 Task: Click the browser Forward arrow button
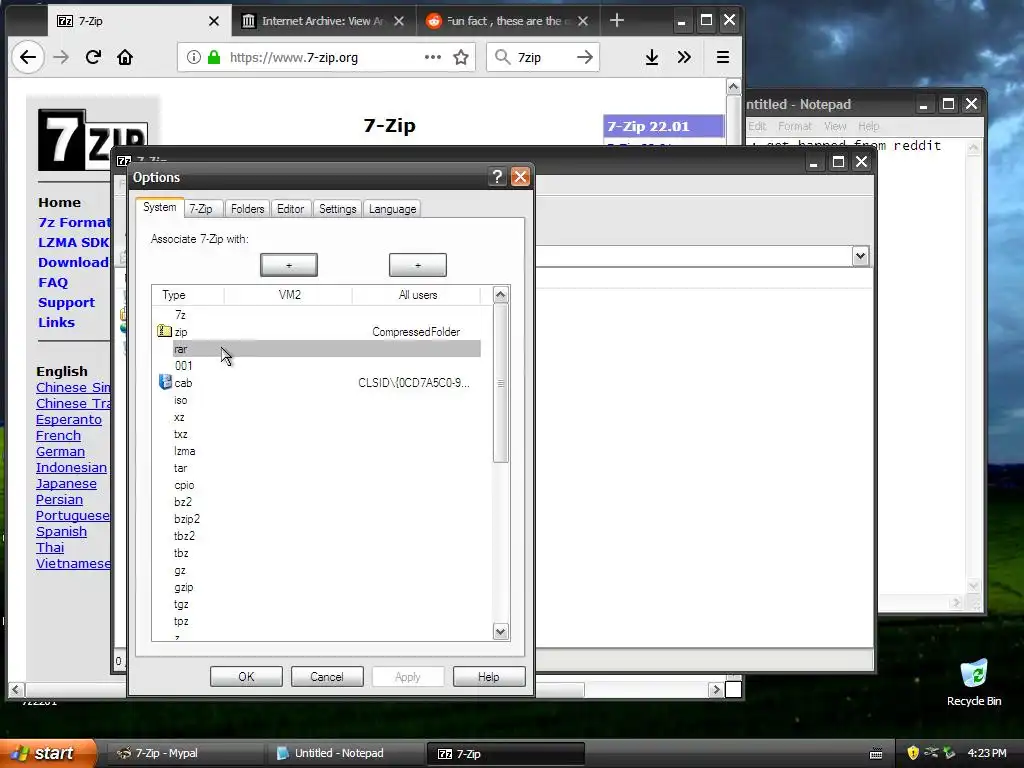point(61,57)
